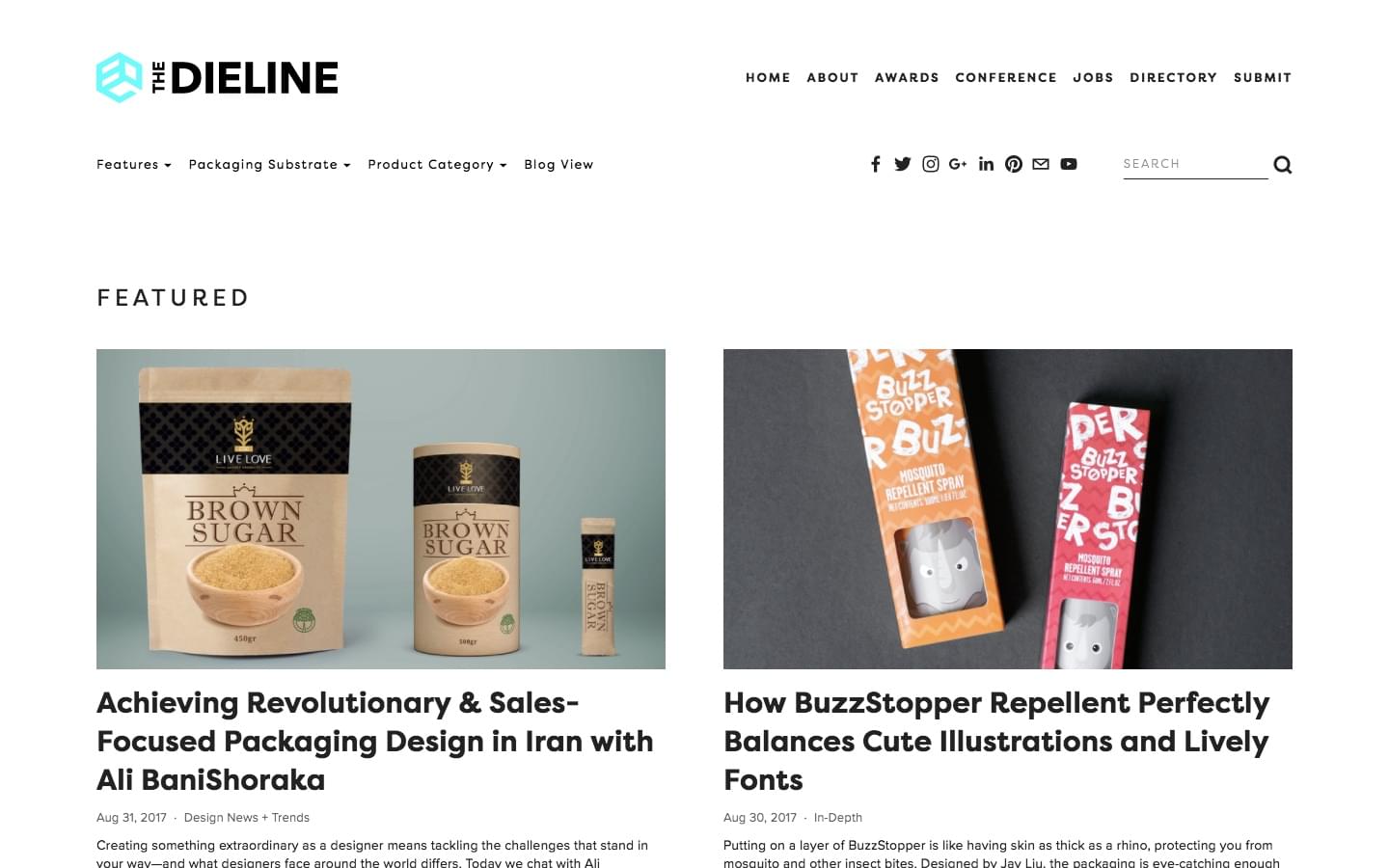Open the Twitter bird icon
This screenshot has width=1389, height=868.
(903, 164)
